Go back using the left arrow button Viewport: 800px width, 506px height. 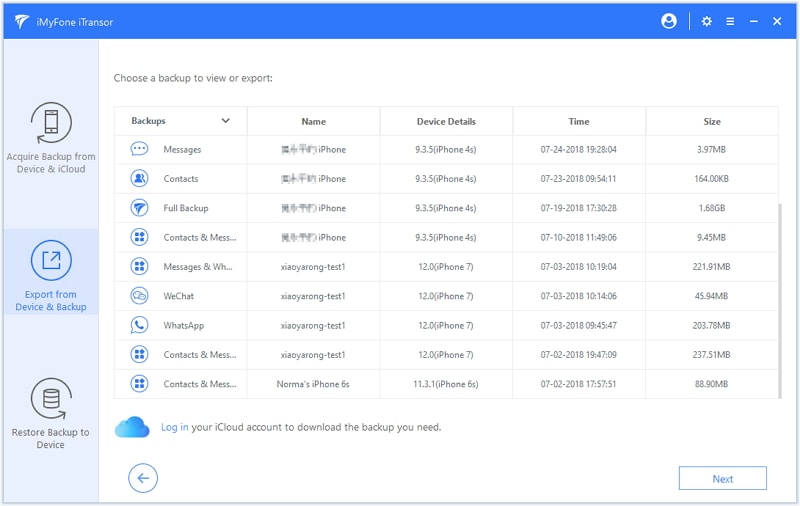[x=143, y=478]
